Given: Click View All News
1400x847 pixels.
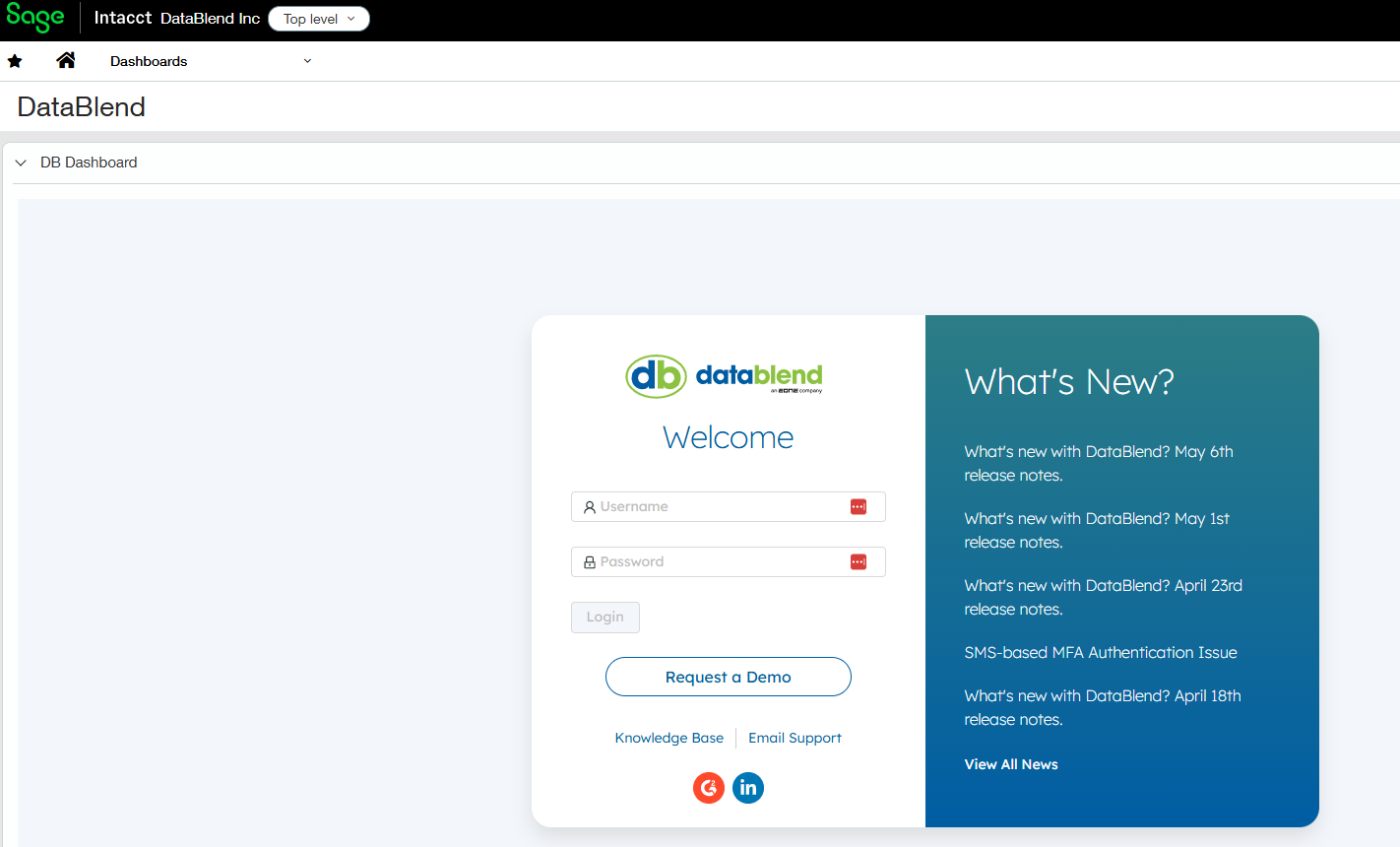Looking at the screenshot, I should (x=1011, y=764).
